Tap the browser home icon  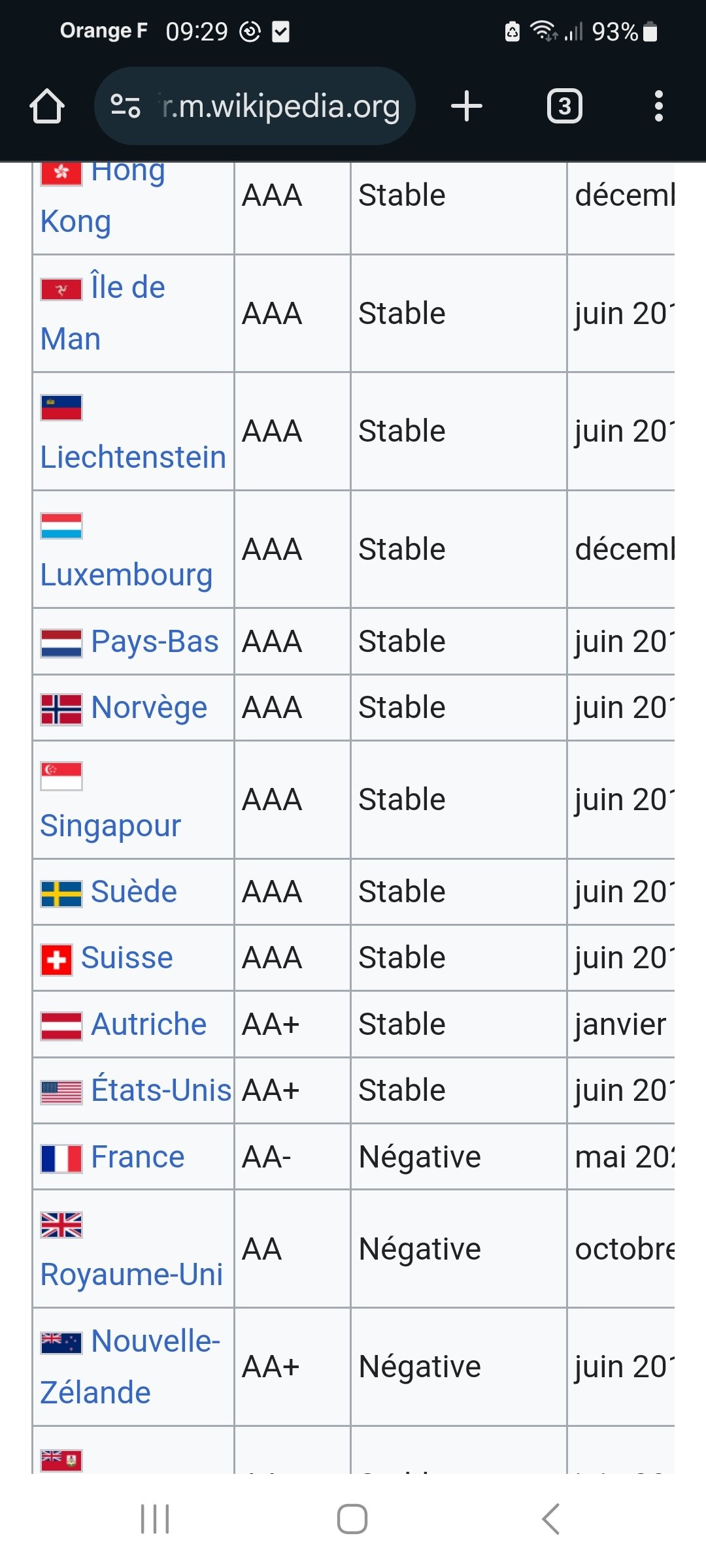[x=47, y=106]
